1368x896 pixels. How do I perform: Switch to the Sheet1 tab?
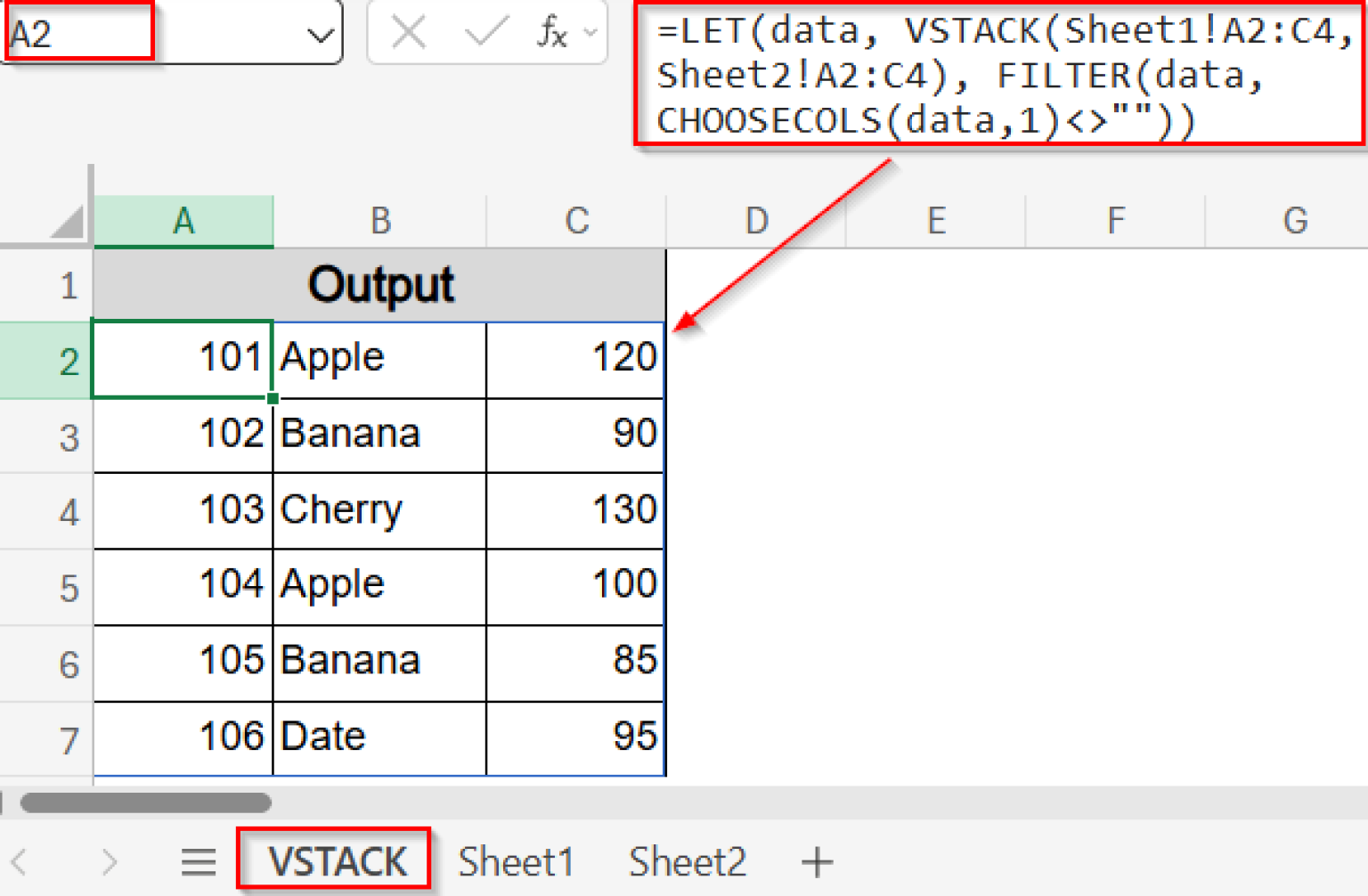point(517,861)
